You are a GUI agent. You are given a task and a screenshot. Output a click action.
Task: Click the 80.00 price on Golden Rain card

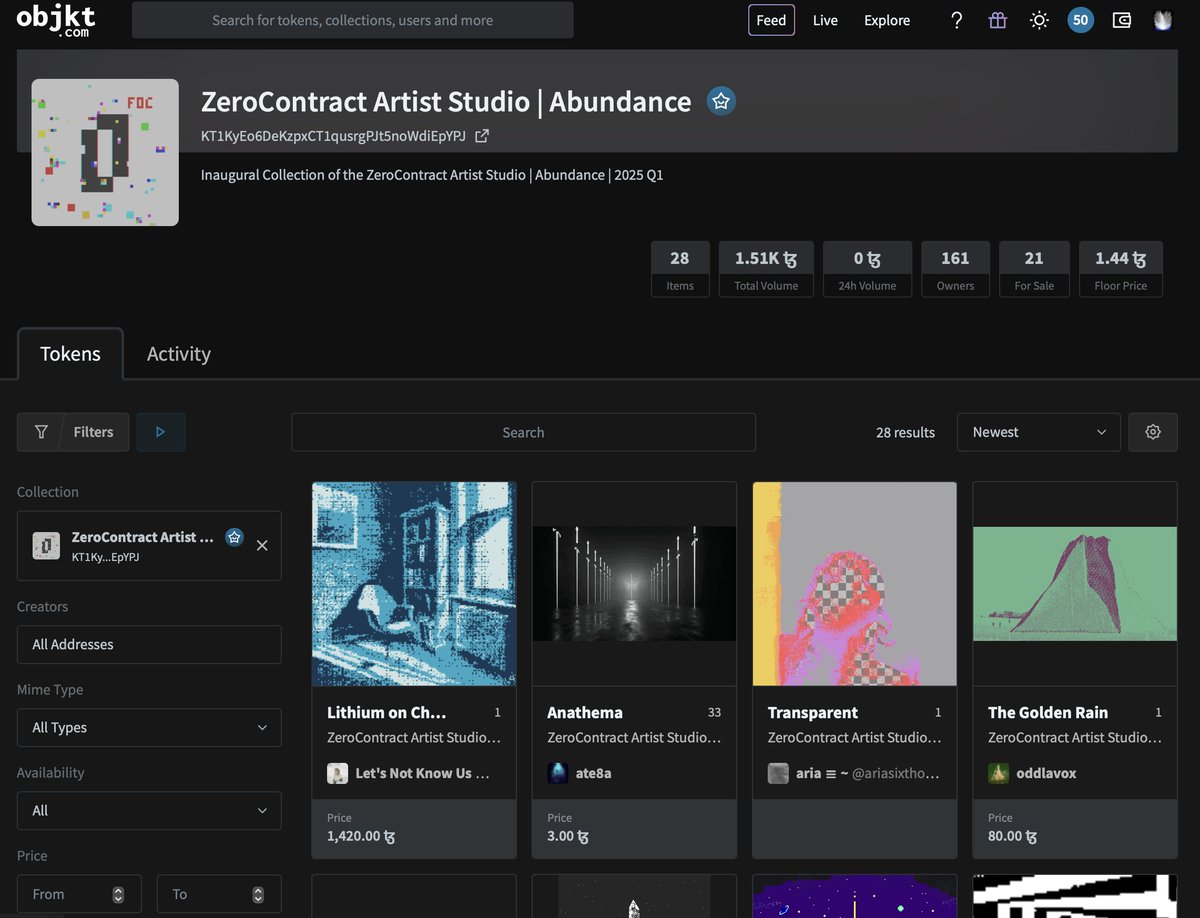click(1012, 836)
